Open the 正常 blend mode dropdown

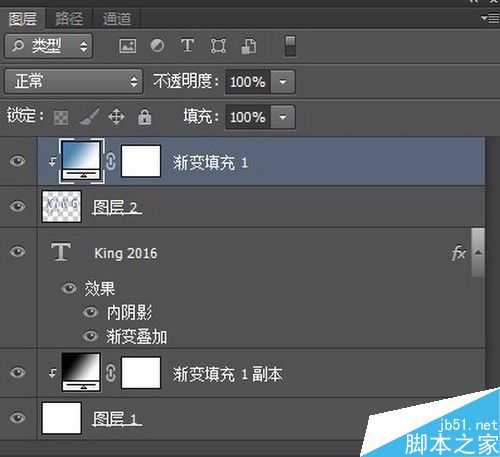74,82
